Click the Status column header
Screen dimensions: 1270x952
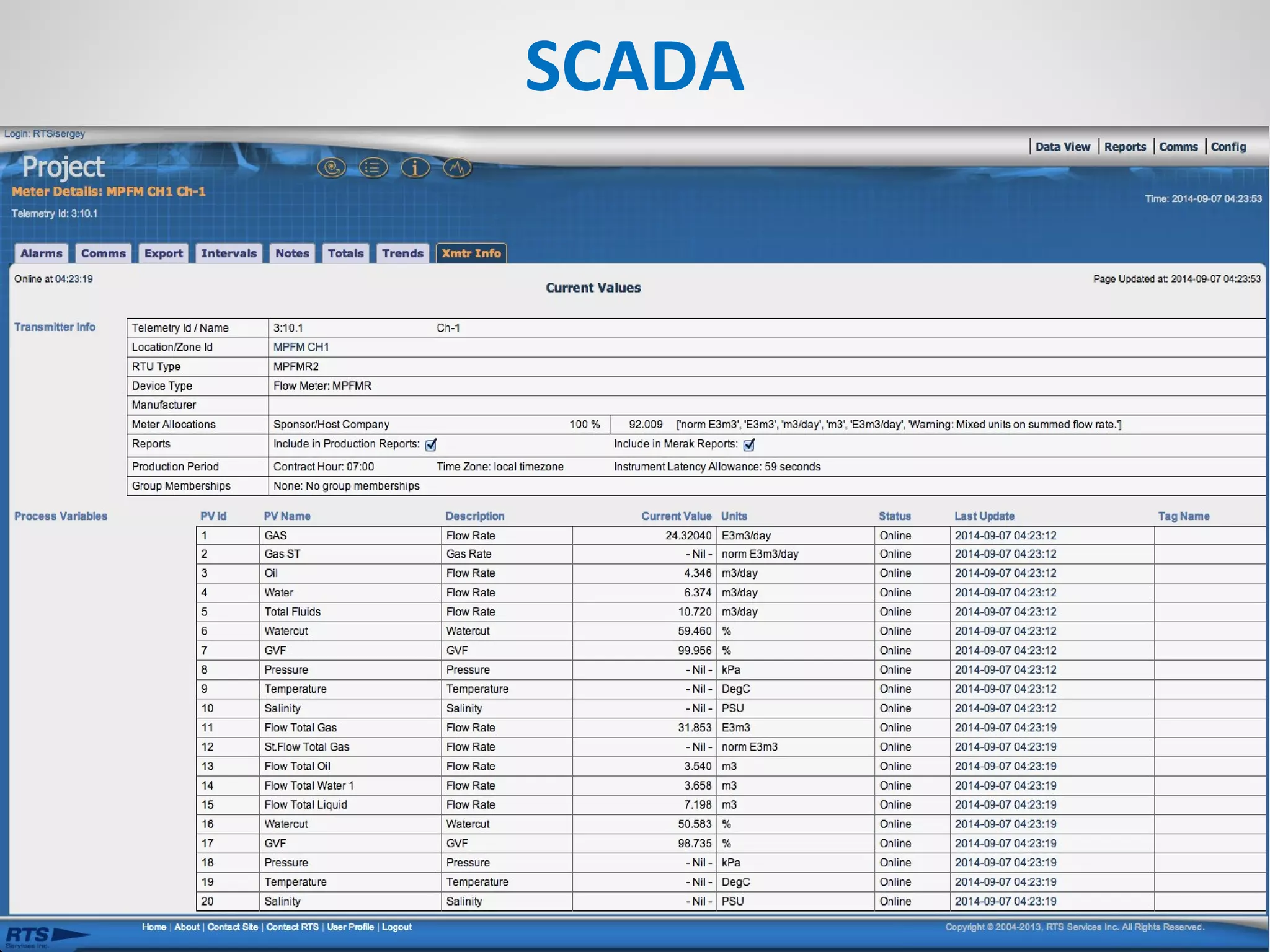895,516
